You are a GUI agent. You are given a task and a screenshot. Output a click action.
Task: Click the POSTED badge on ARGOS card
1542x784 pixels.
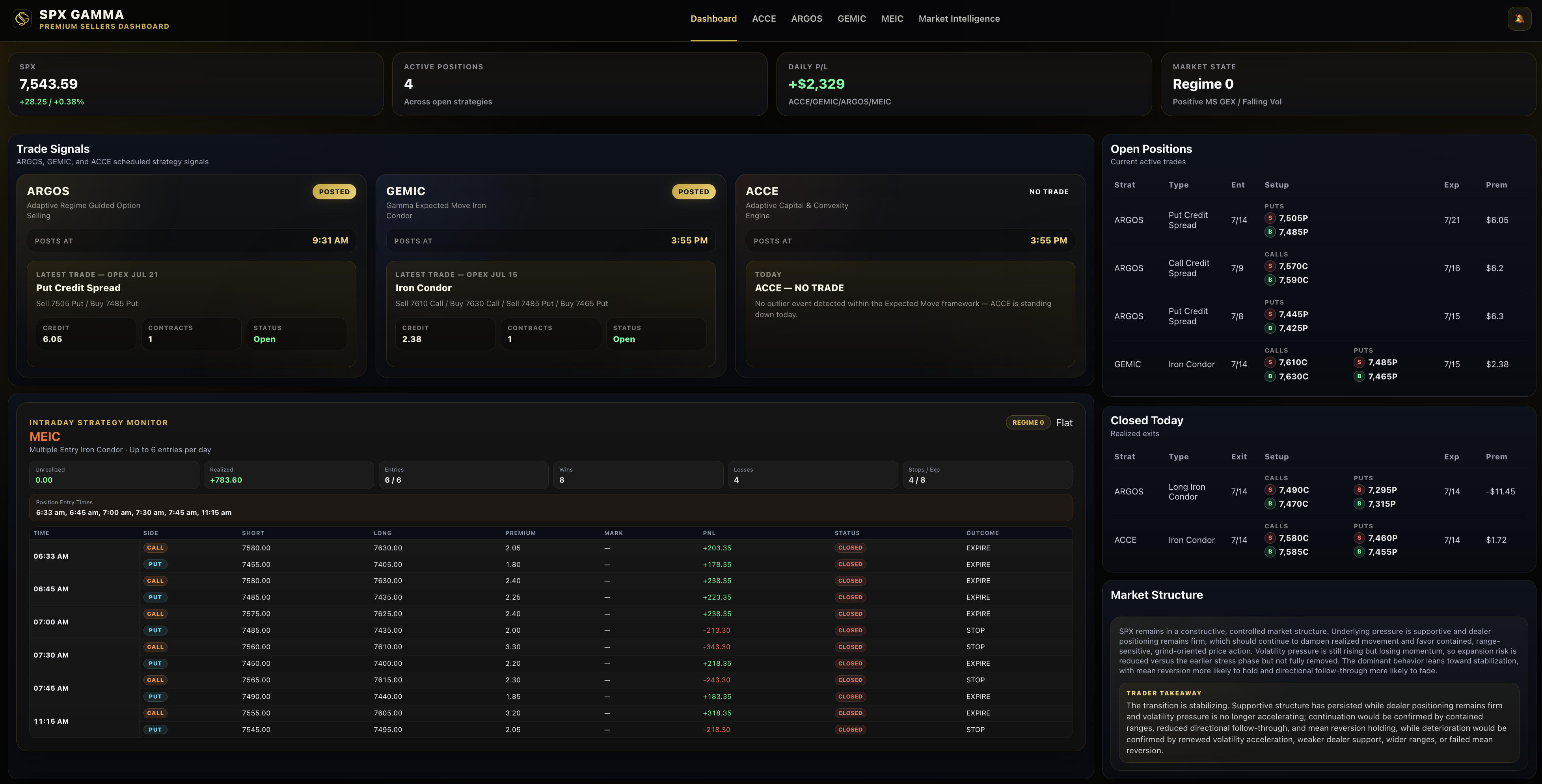point(334,191)
